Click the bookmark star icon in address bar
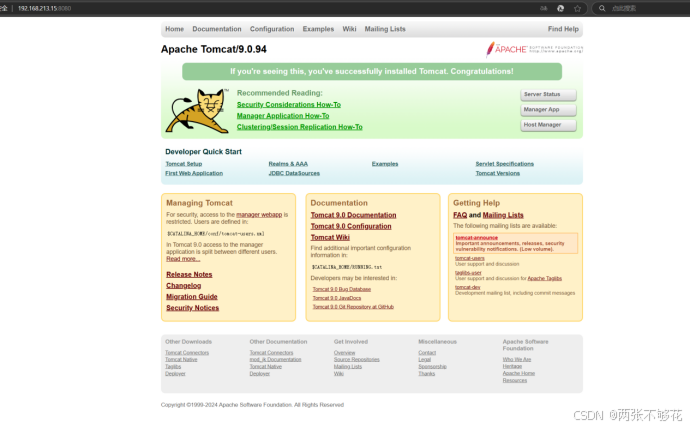 click(577, 8)
